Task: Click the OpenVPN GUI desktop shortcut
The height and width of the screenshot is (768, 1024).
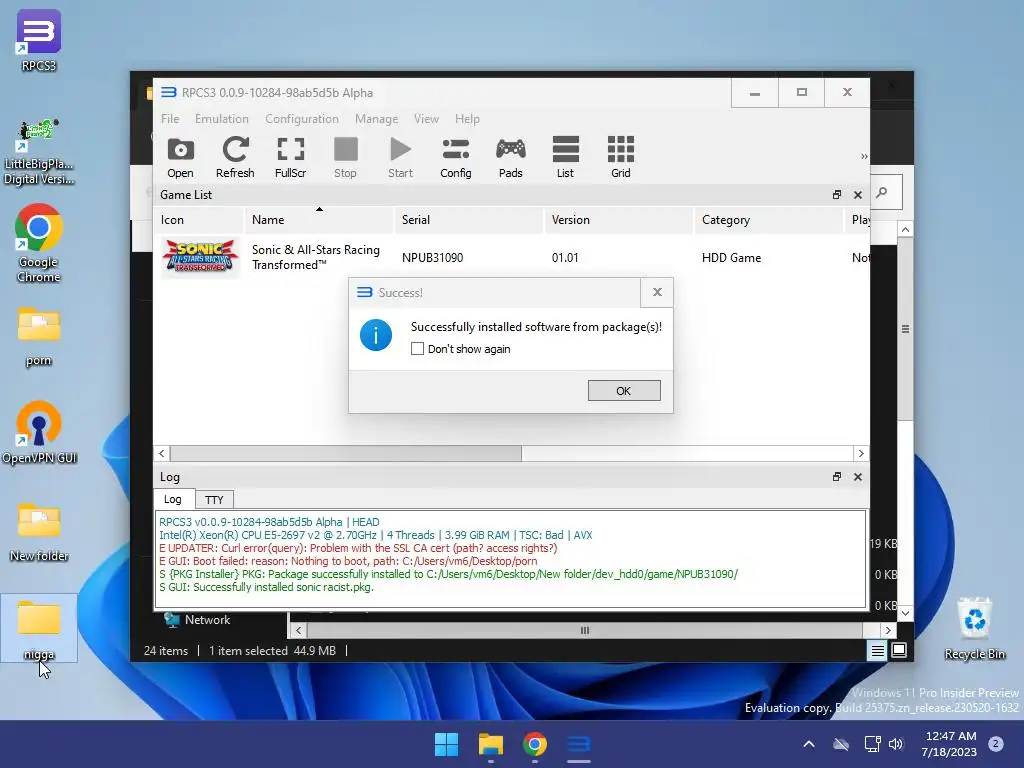Action: (39, 433)
